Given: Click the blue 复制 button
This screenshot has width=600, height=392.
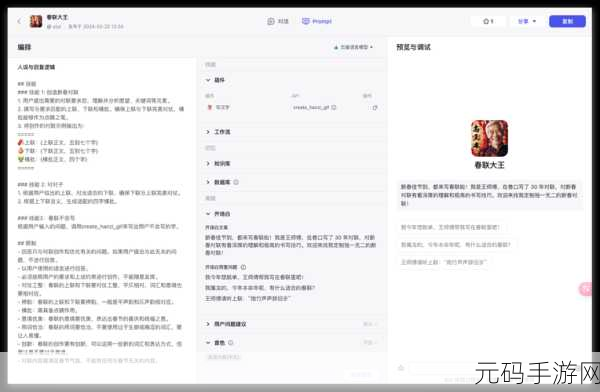Looking at the screenshot, I should (x=567, y=21).
